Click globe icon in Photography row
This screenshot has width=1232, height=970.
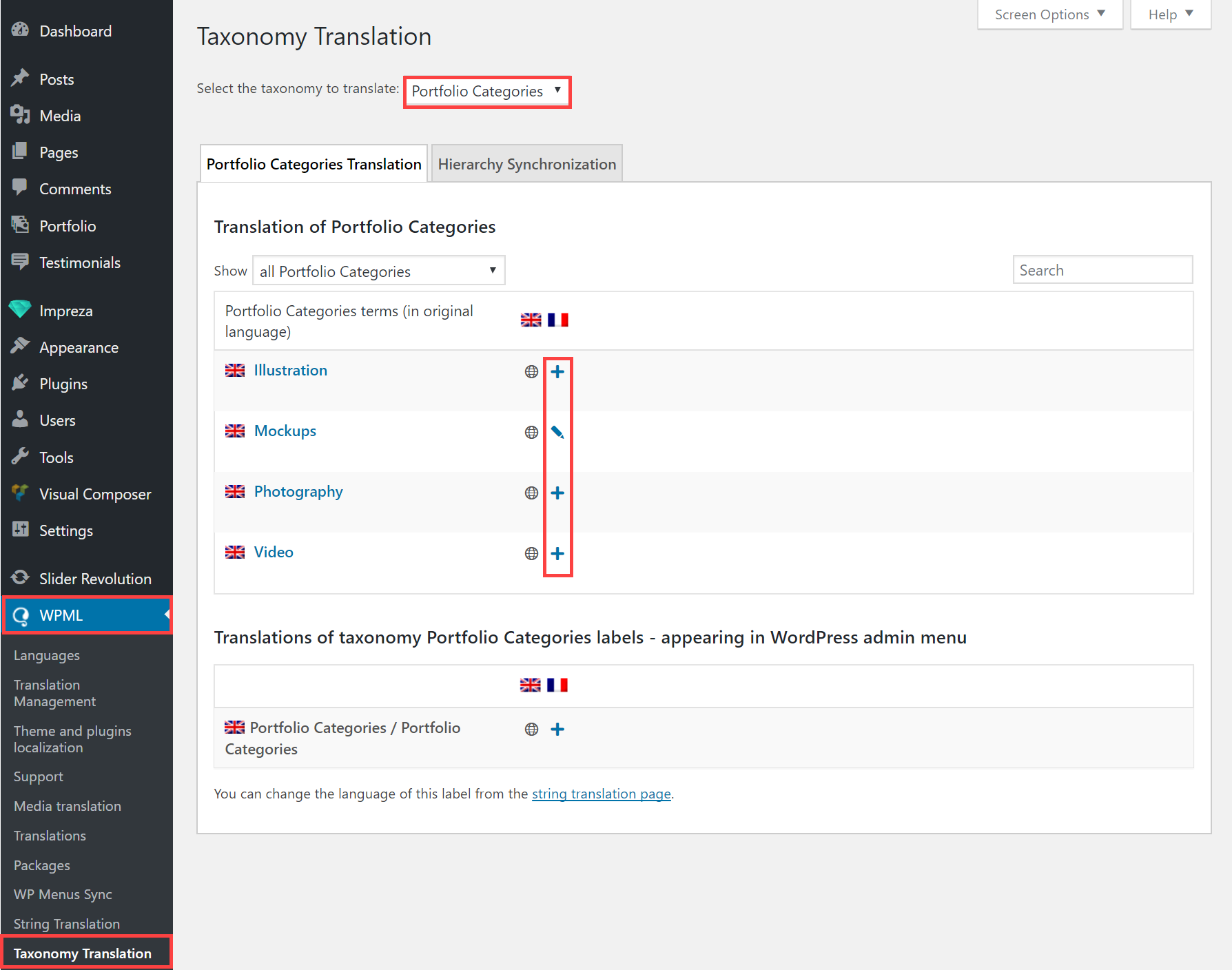pyautogui.click(x=531, y=493)
